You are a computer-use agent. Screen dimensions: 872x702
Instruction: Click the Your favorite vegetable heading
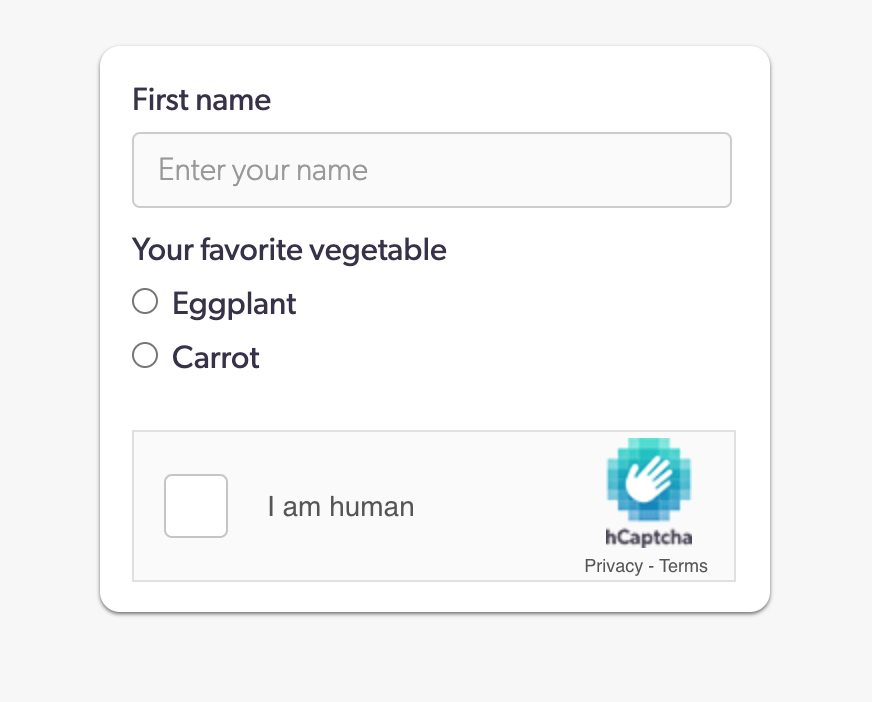pyautogui.click(x=289, y=249)
